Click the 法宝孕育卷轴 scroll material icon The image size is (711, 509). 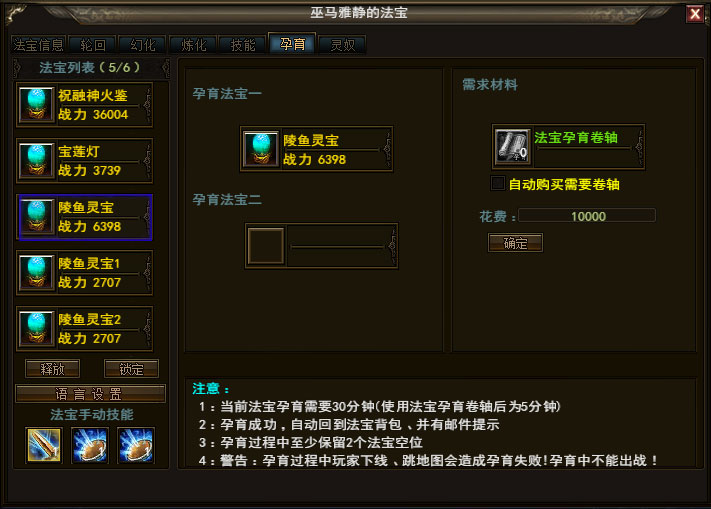coord(512,146)
